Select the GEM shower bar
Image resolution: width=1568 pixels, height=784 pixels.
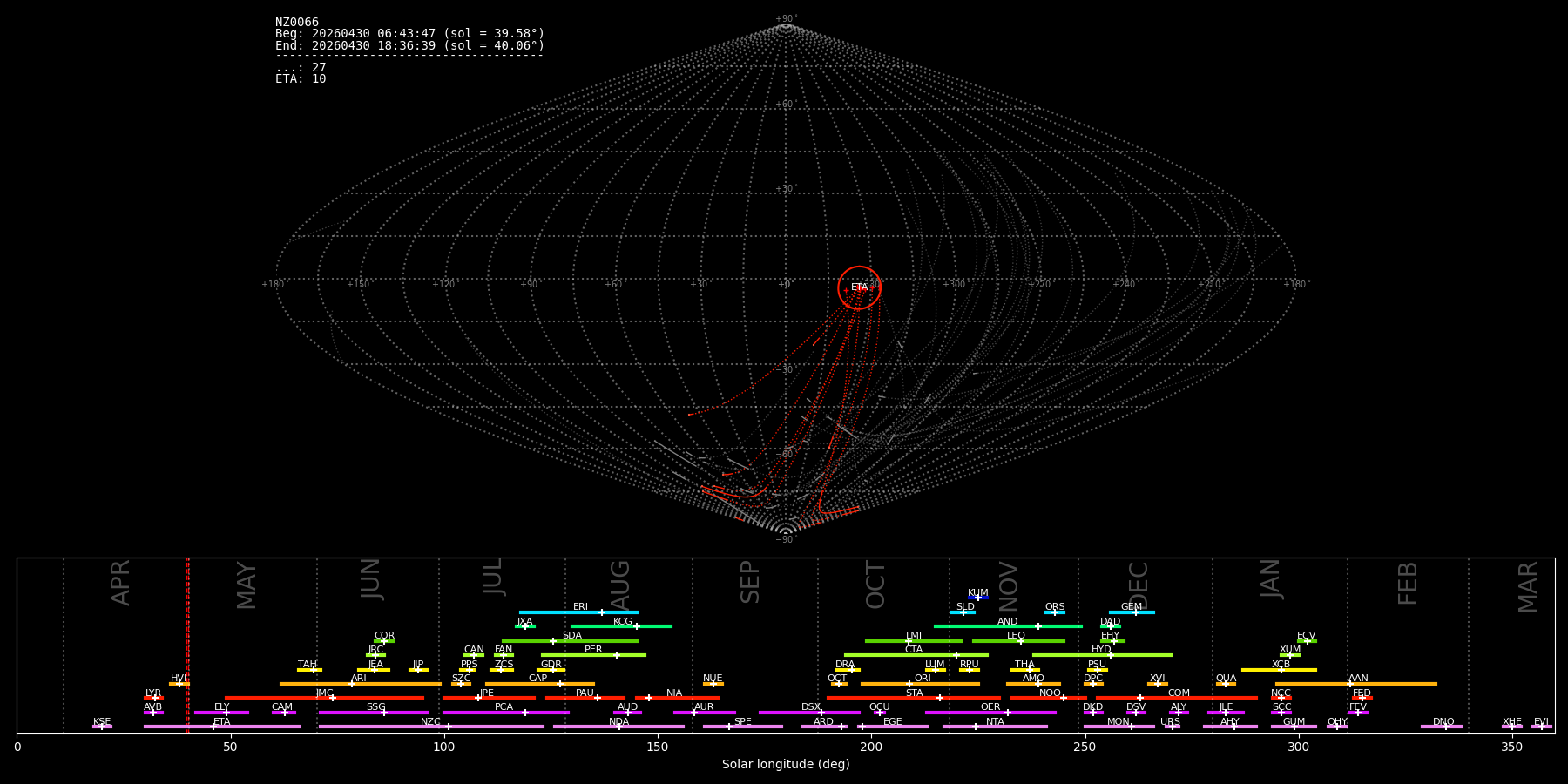(x=1132, y=612)
